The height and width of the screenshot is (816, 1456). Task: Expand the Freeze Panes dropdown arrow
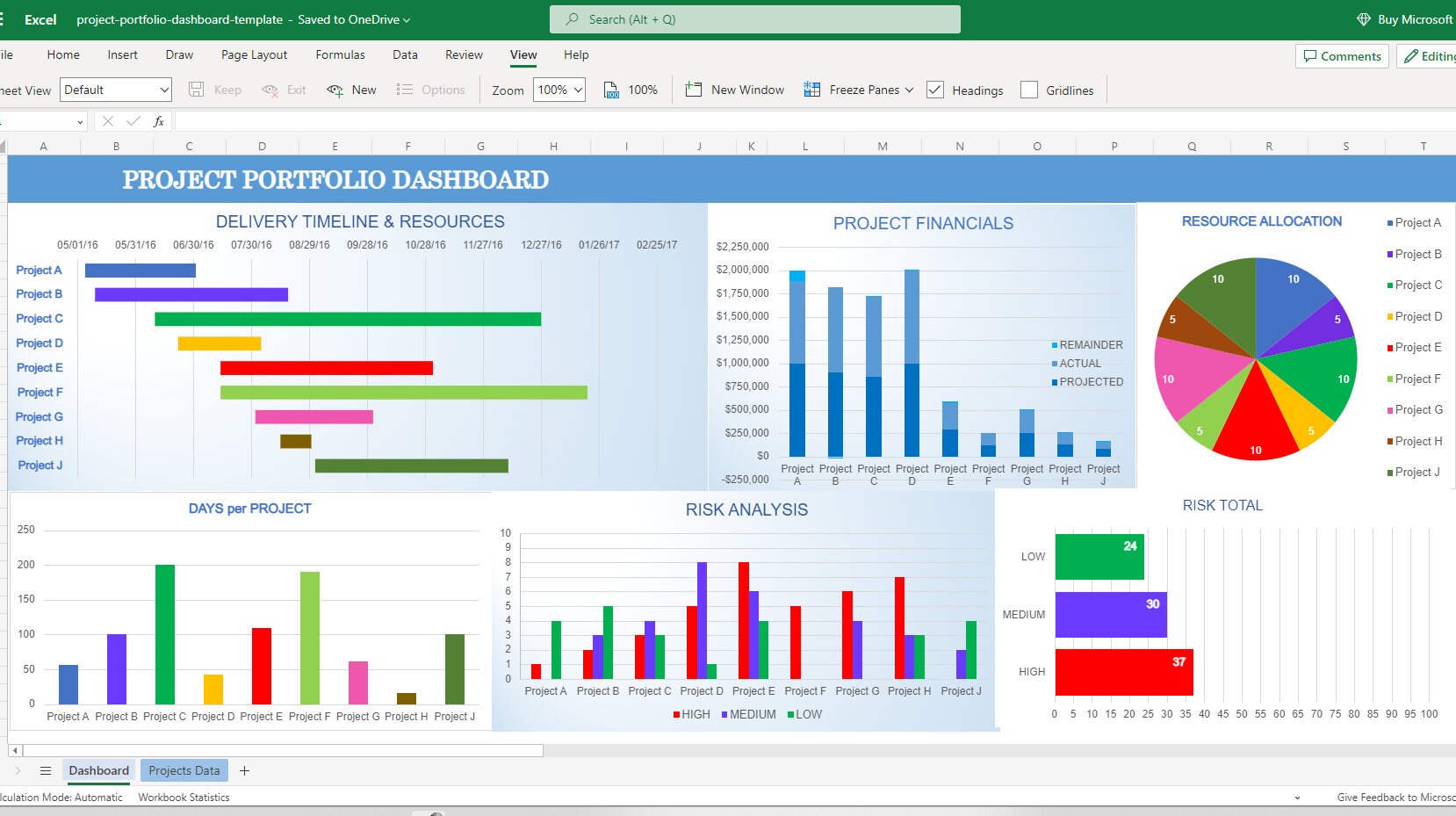tap(909, 90)
